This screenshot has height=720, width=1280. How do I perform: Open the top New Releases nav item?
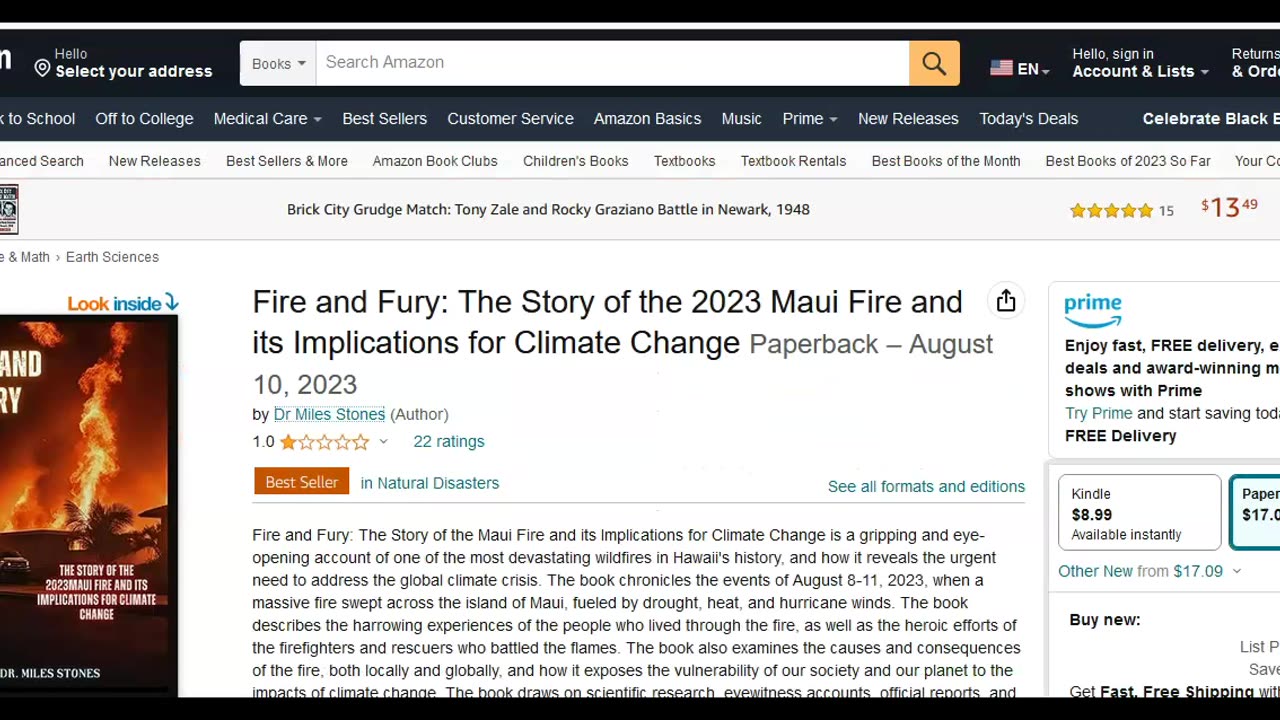click(x=908, y=118)
